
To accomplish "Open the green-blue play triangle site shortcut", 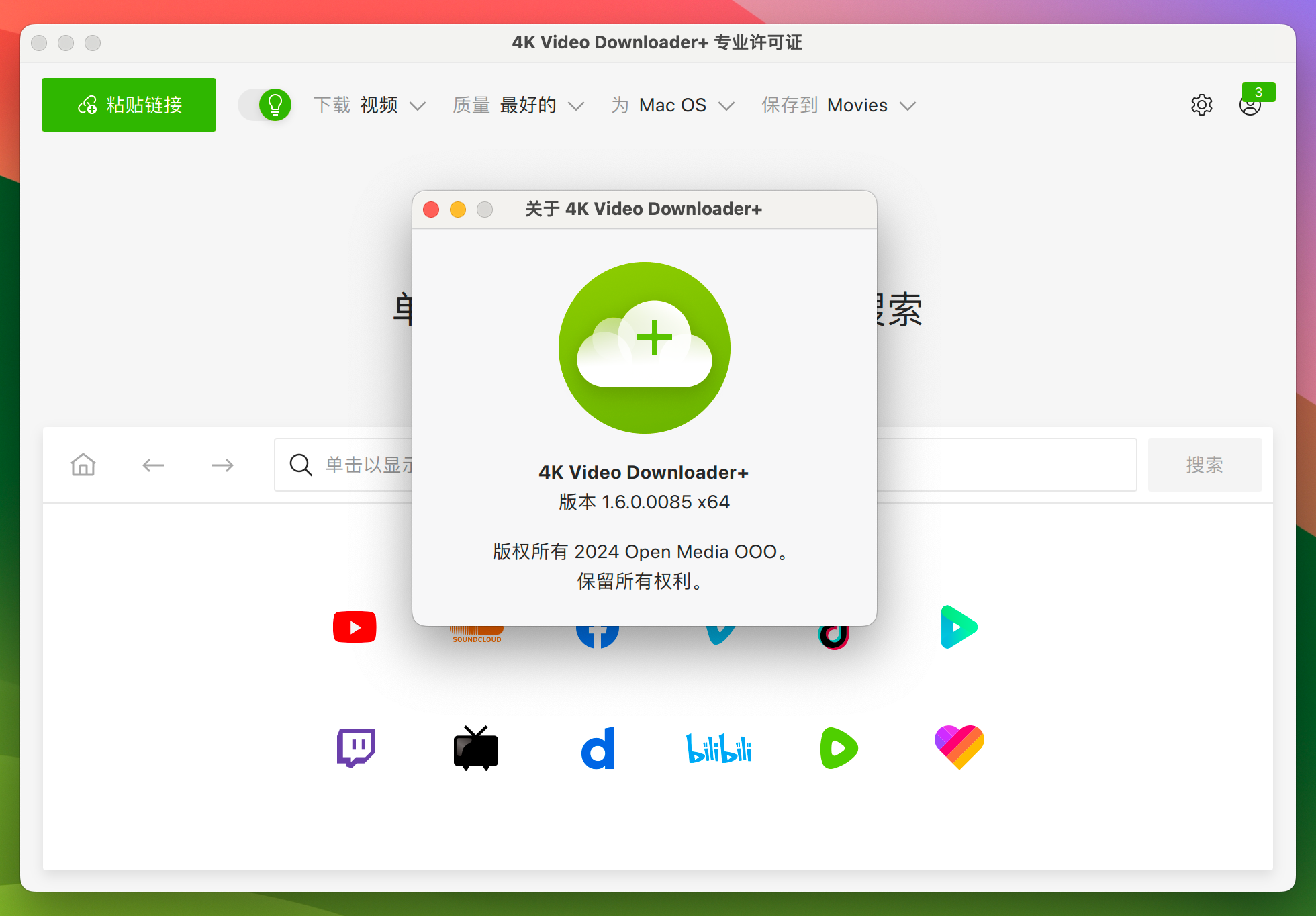I will tap(959, 627).
